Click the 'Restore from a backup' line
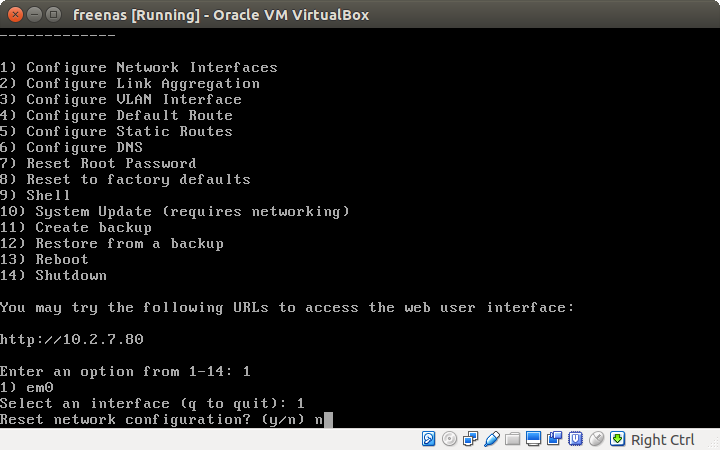This screenshot has height=450, width=720. coord(112,244)
